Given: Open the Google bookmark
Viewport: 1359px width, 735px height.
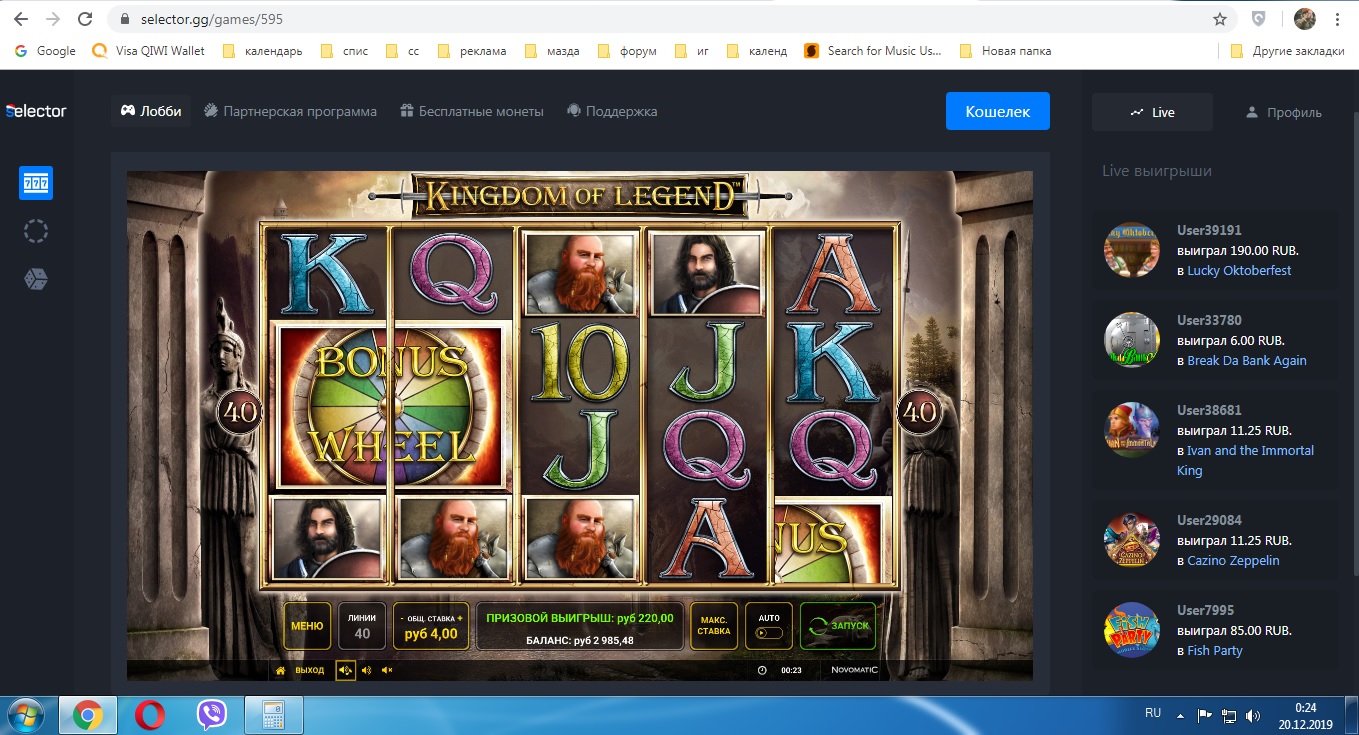Looking at the screenshot, I should click(x=45, y=51).
